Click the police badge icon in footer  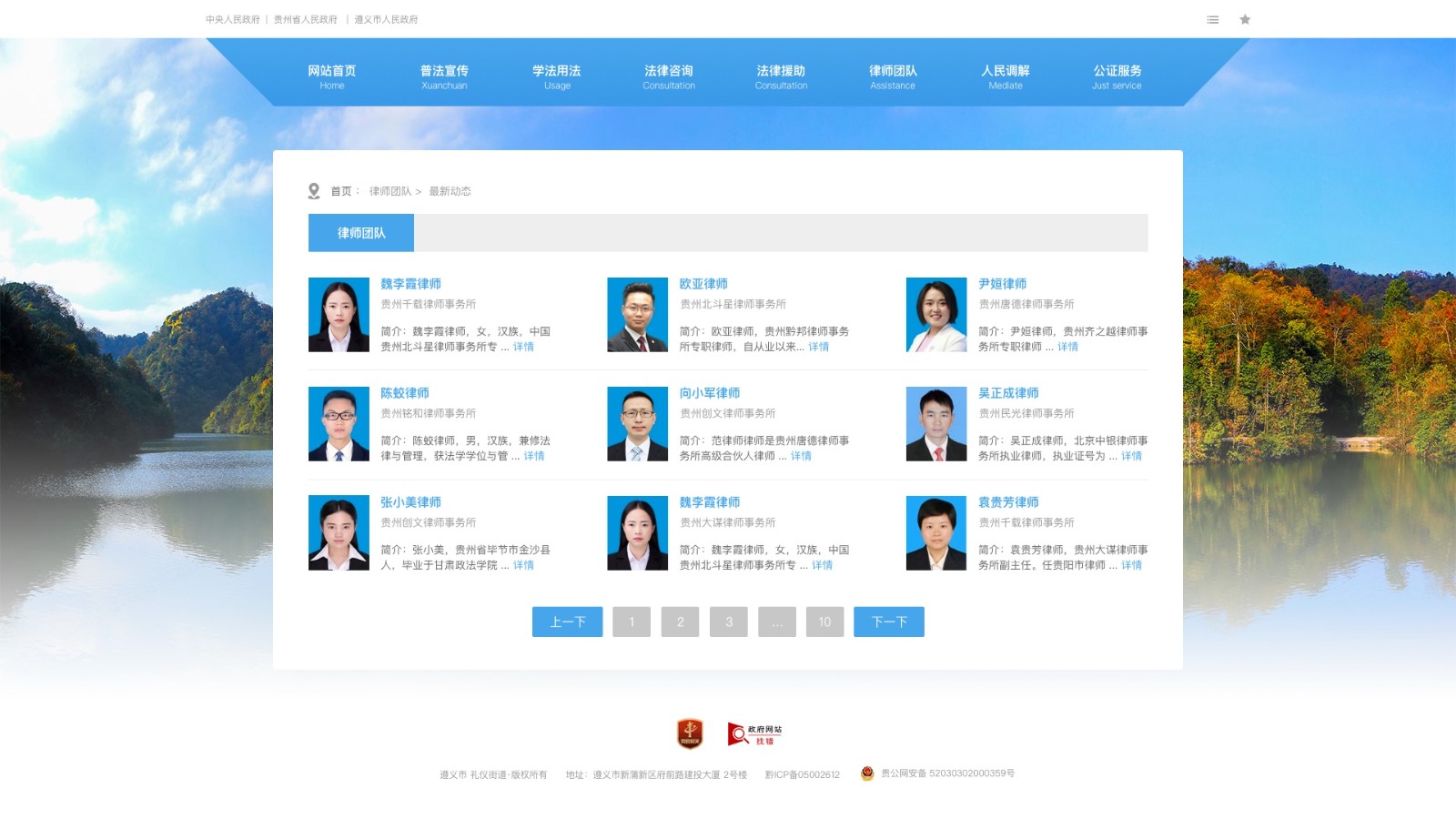coord(867,773)
